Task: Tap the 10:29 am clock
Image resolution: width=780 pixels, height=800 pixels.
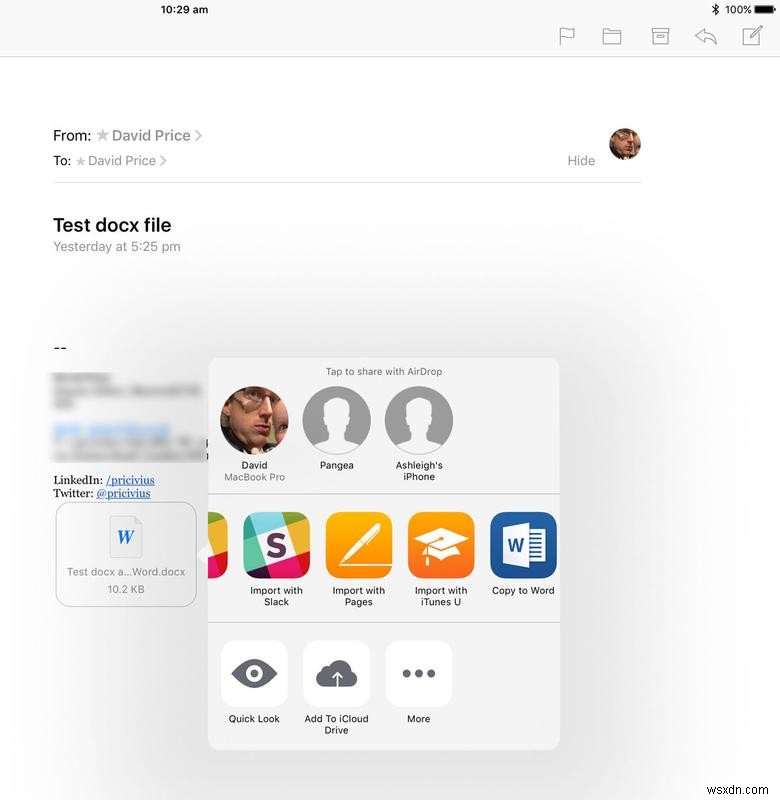Action: coord(184,9)
